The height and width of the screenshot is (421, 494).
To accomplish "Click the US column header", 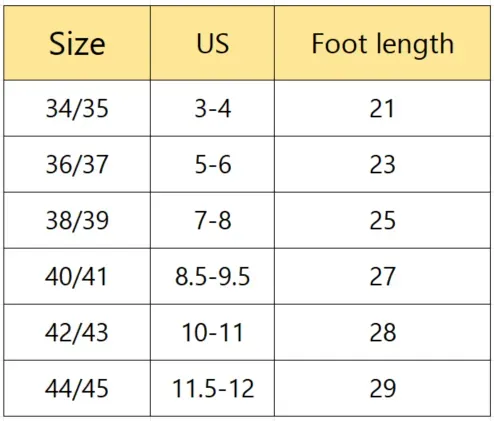I will pos(213,43).
